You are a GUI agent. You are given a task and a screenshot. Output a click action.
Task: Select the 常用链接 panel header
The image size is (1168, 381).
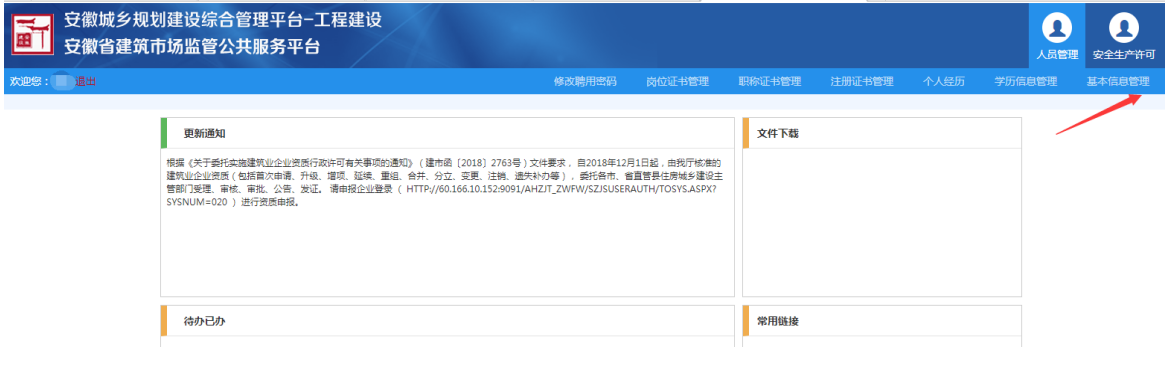point(882,321)
